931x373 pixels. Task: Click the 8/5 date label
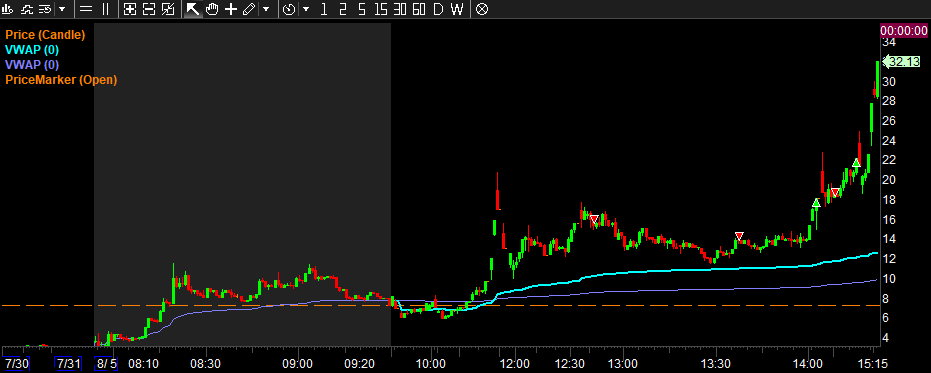[x=107, y=362]
